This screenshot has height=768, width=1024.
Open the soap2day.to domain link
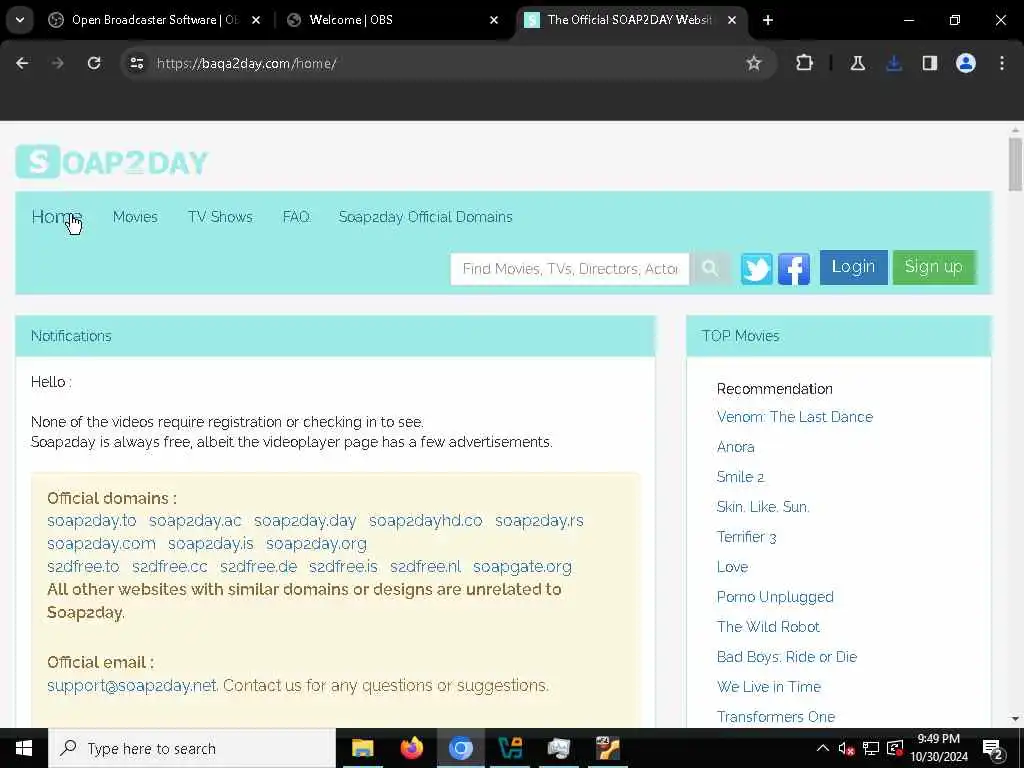point(91,520)
